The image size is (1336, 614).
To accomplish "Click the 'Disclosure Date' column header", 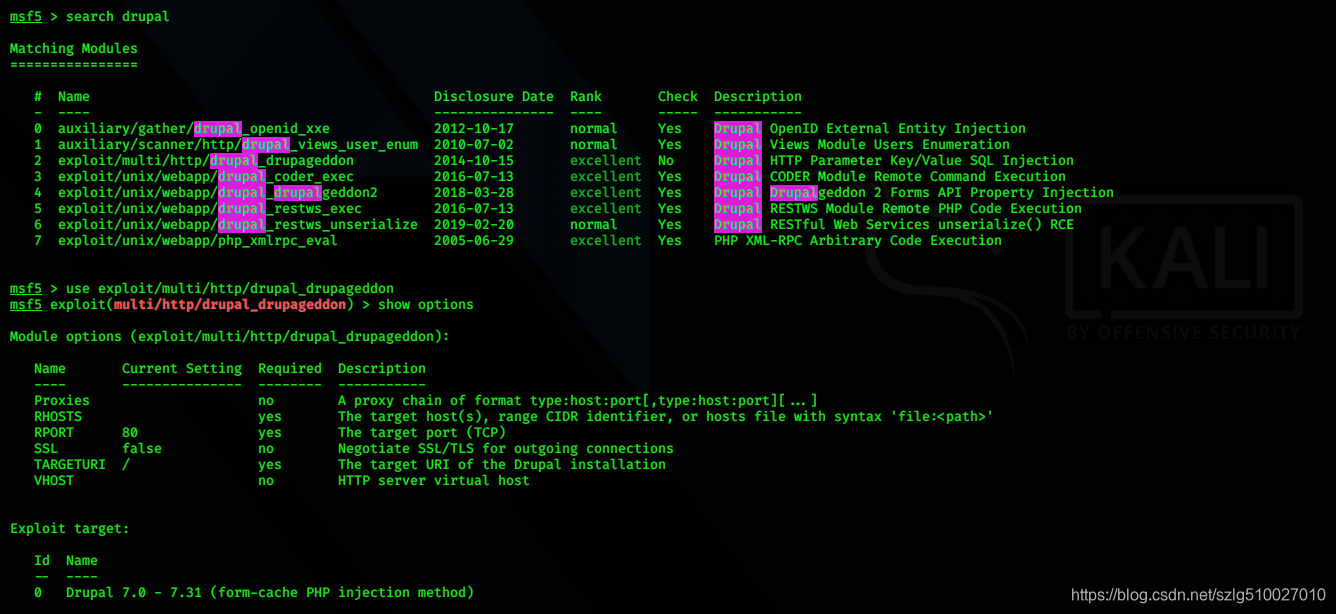I will [494, 97].
